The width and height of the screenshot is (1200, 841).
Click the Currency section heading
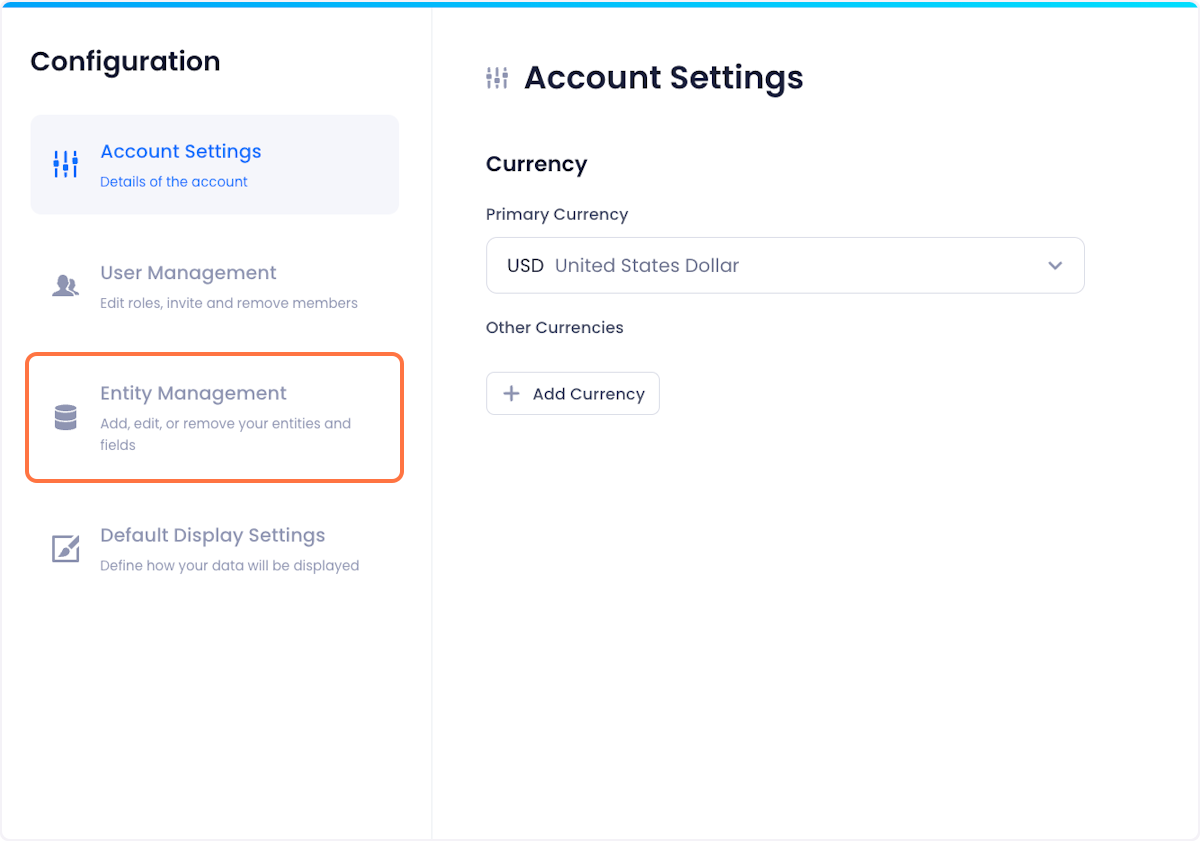click(x=536, y=164)
